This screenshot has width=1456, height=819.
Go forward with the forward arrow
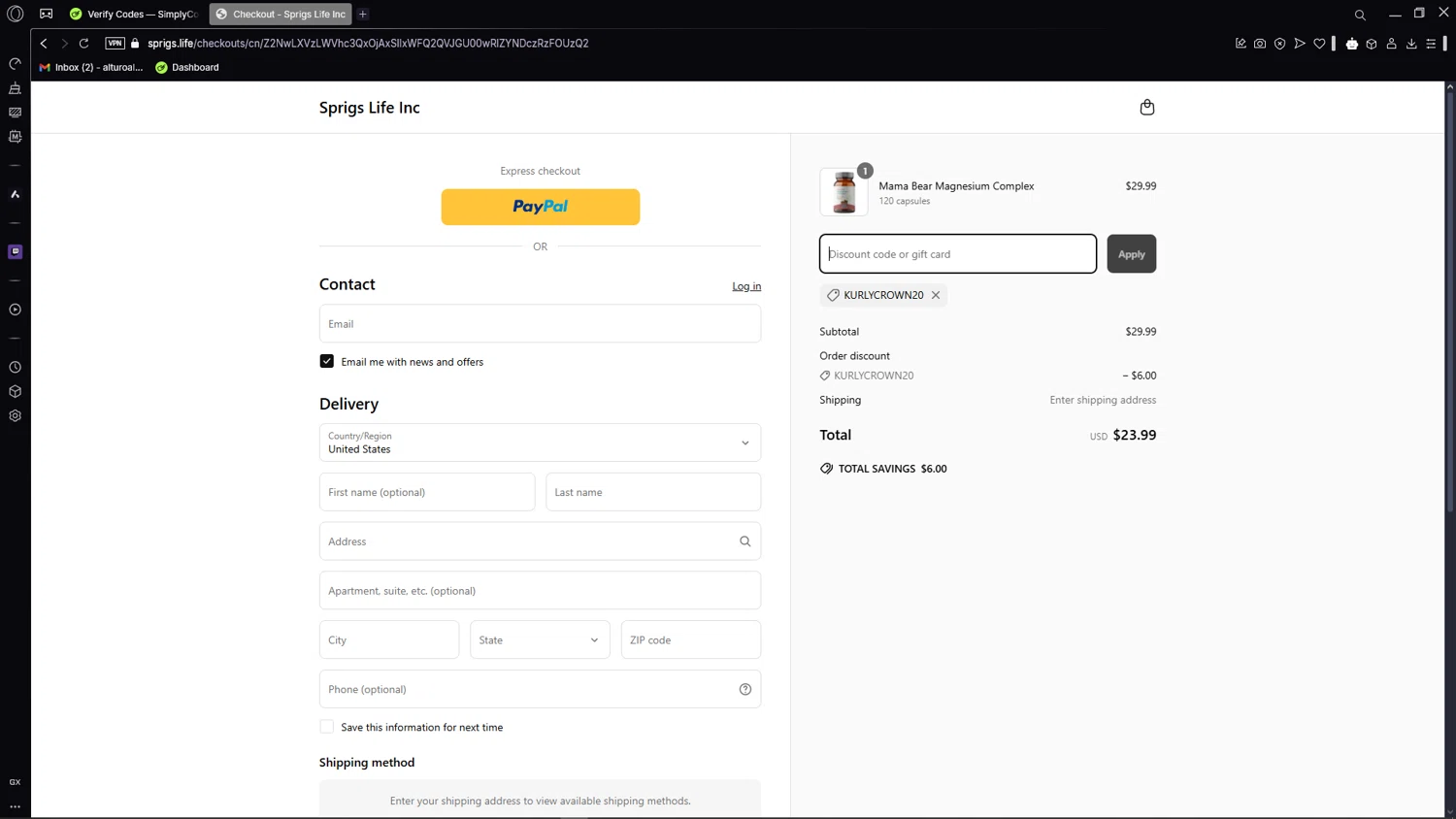(64, 43)
